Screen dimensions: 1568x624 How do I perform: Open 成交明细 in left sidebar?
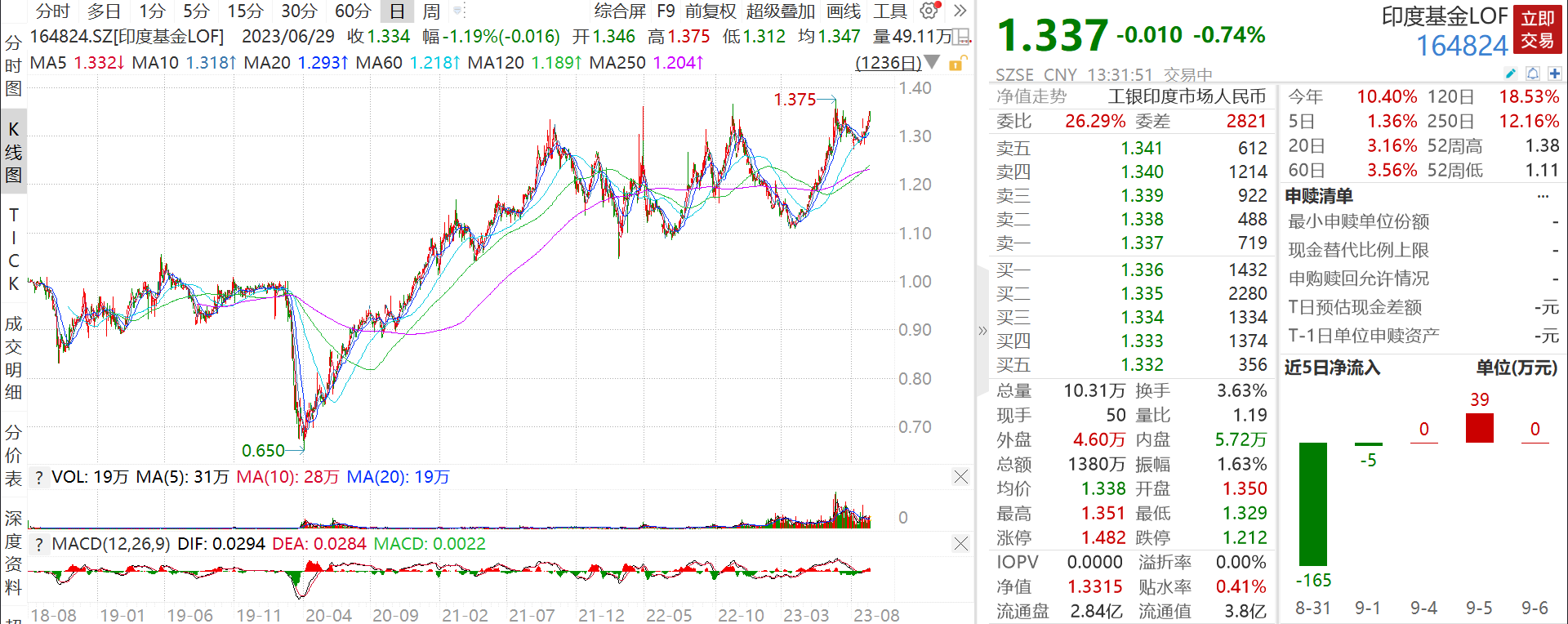[13, 358]
